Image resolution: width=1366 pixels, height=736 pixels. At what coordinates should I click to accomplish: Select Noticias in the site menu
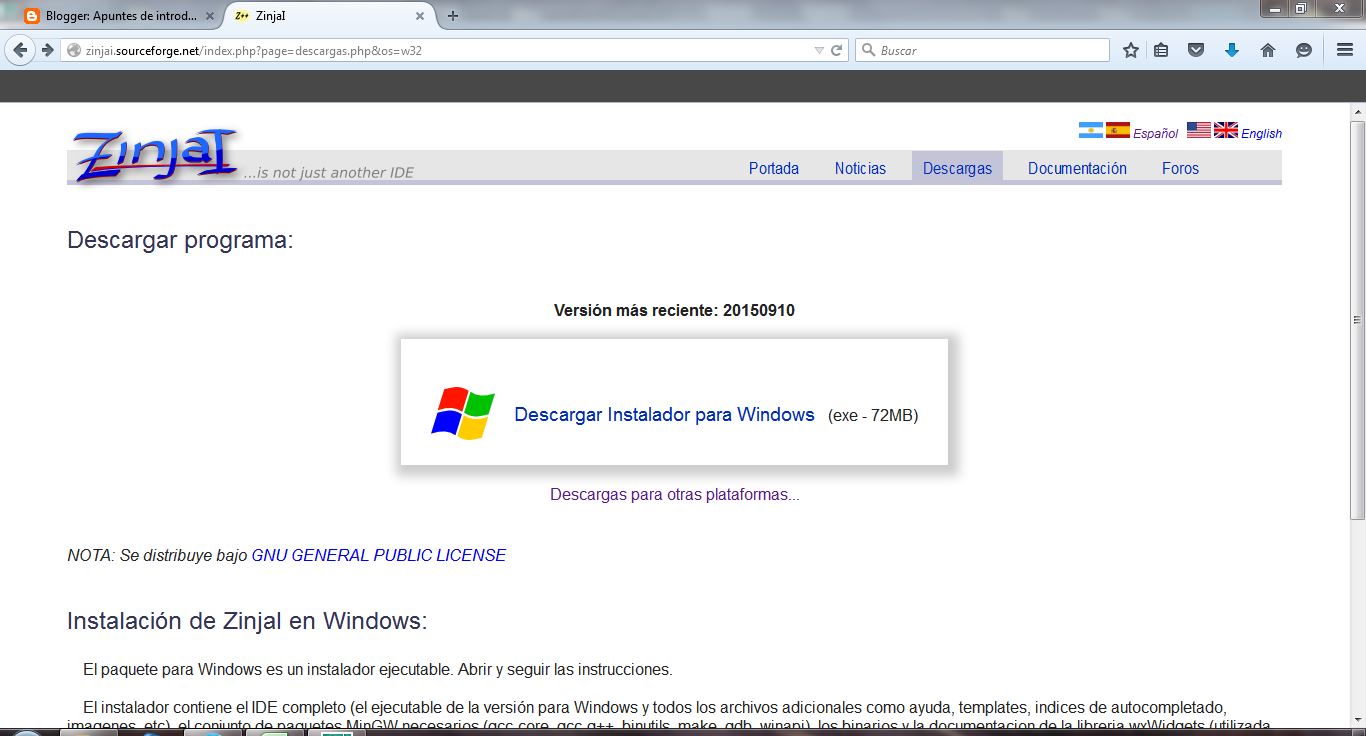click(x=859, y=168)
